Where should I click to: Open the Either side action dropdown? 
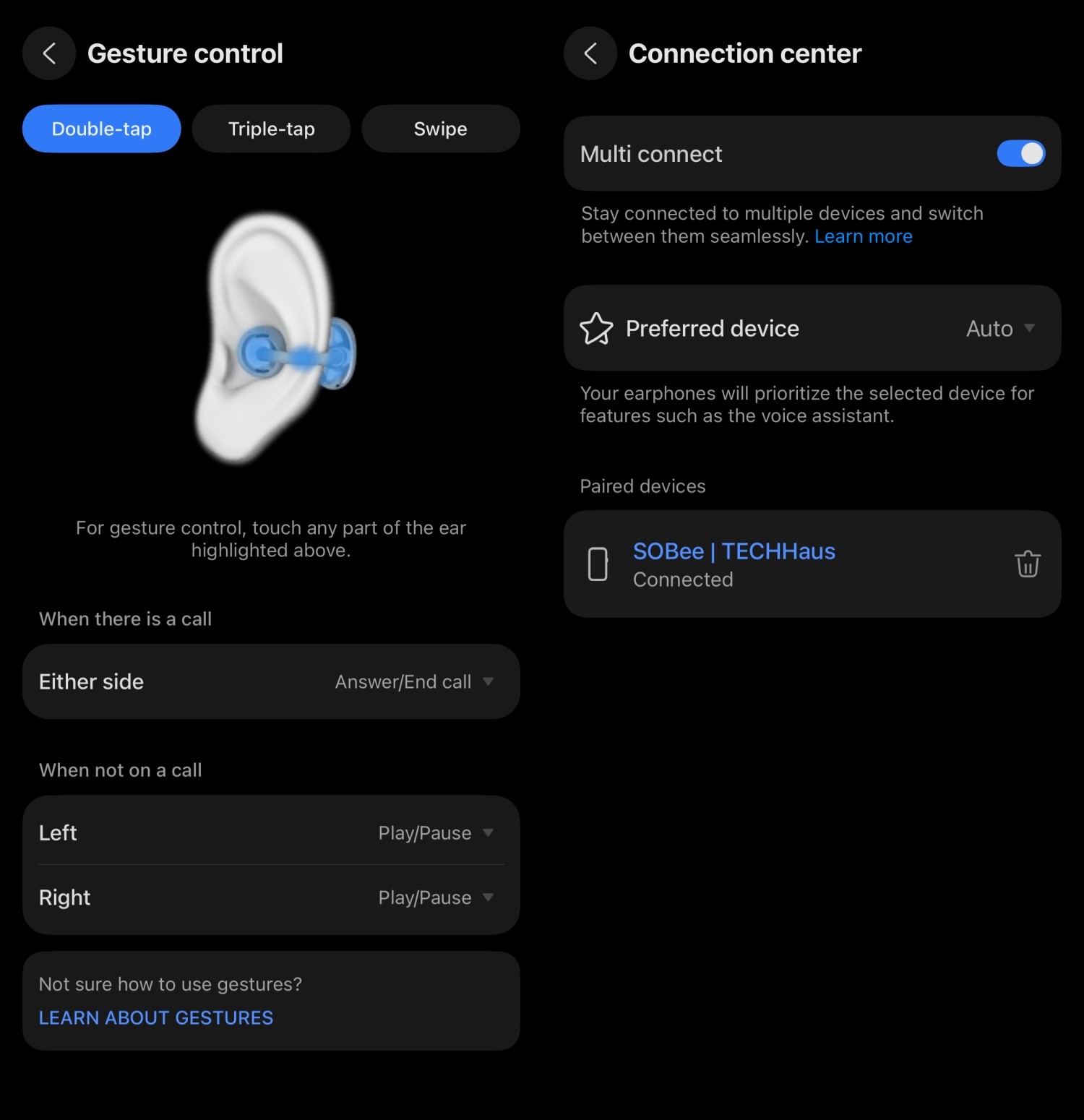click(x=414, y=681)
